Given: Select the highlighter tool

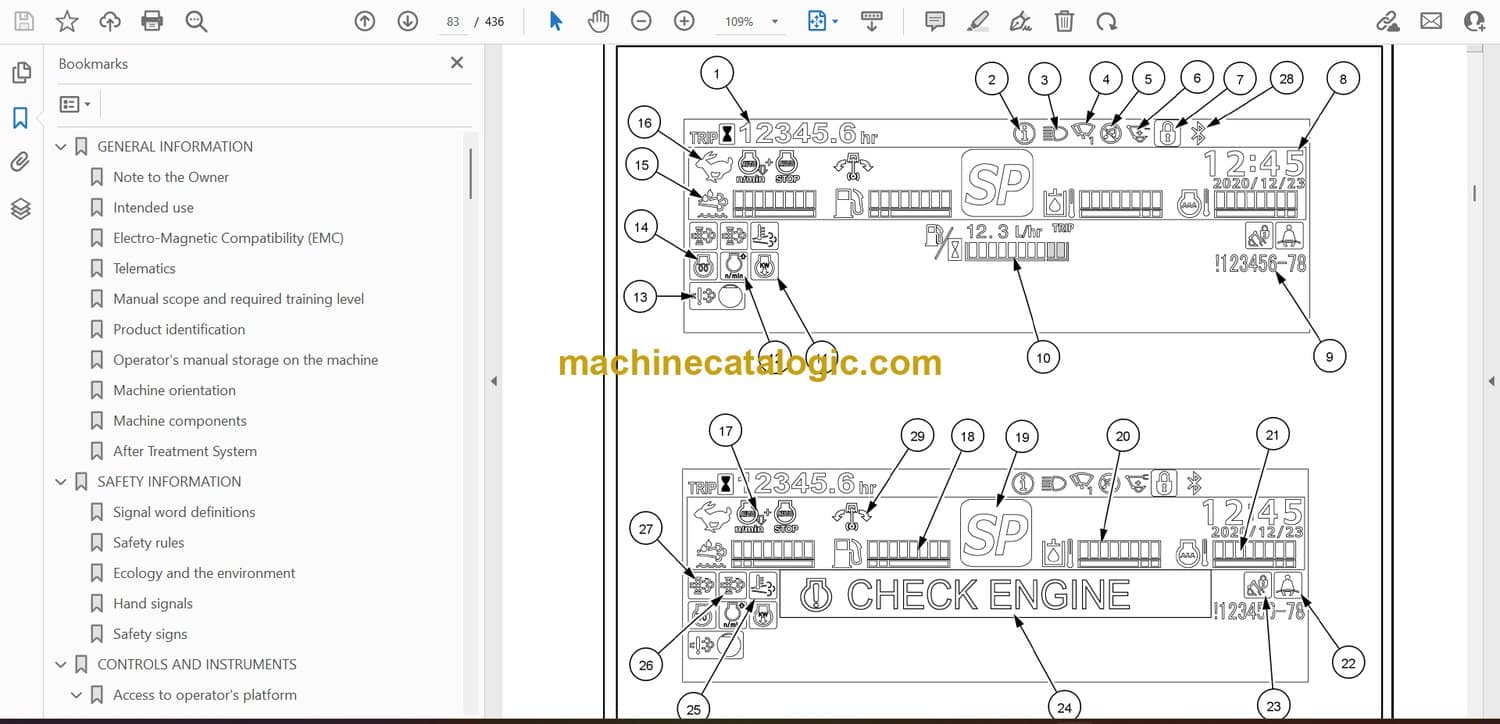Looking at the screenshot, I should coord(978,21).
